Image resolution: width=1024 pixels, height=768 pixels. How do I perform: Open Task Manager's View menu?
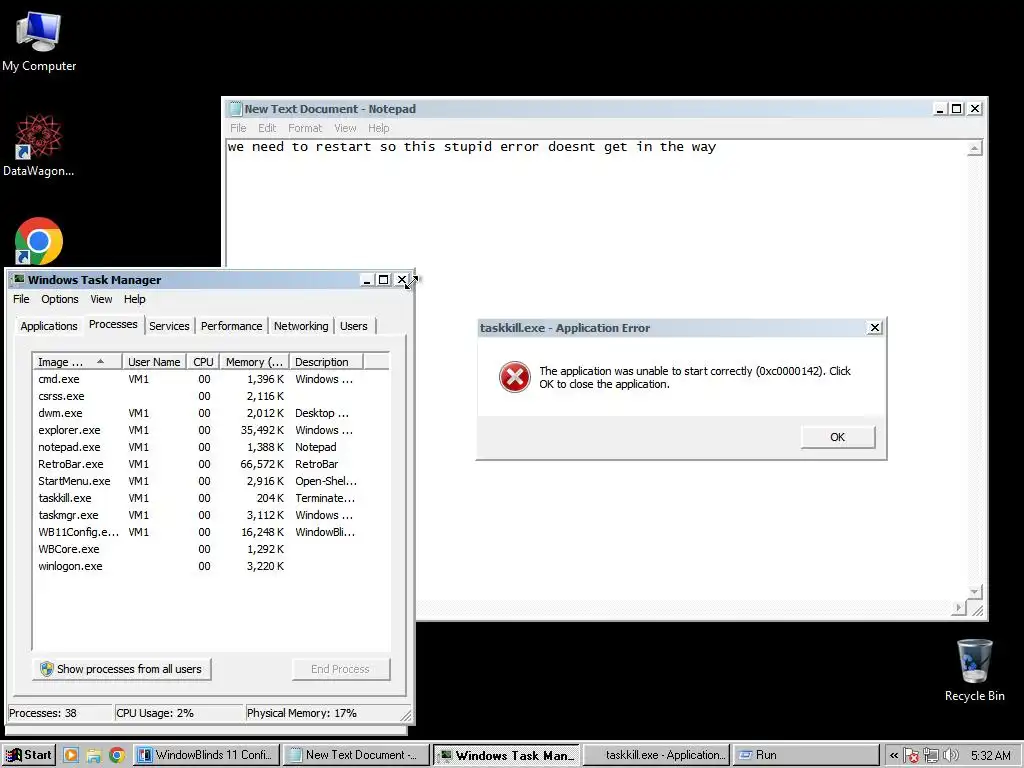[101, 299]
